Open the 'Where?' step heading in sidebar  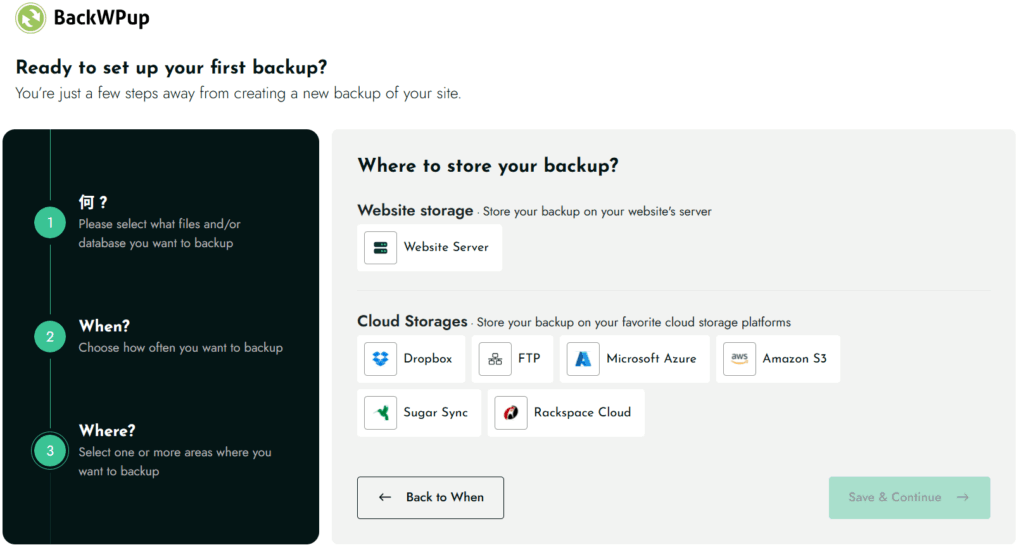(107, 431)
